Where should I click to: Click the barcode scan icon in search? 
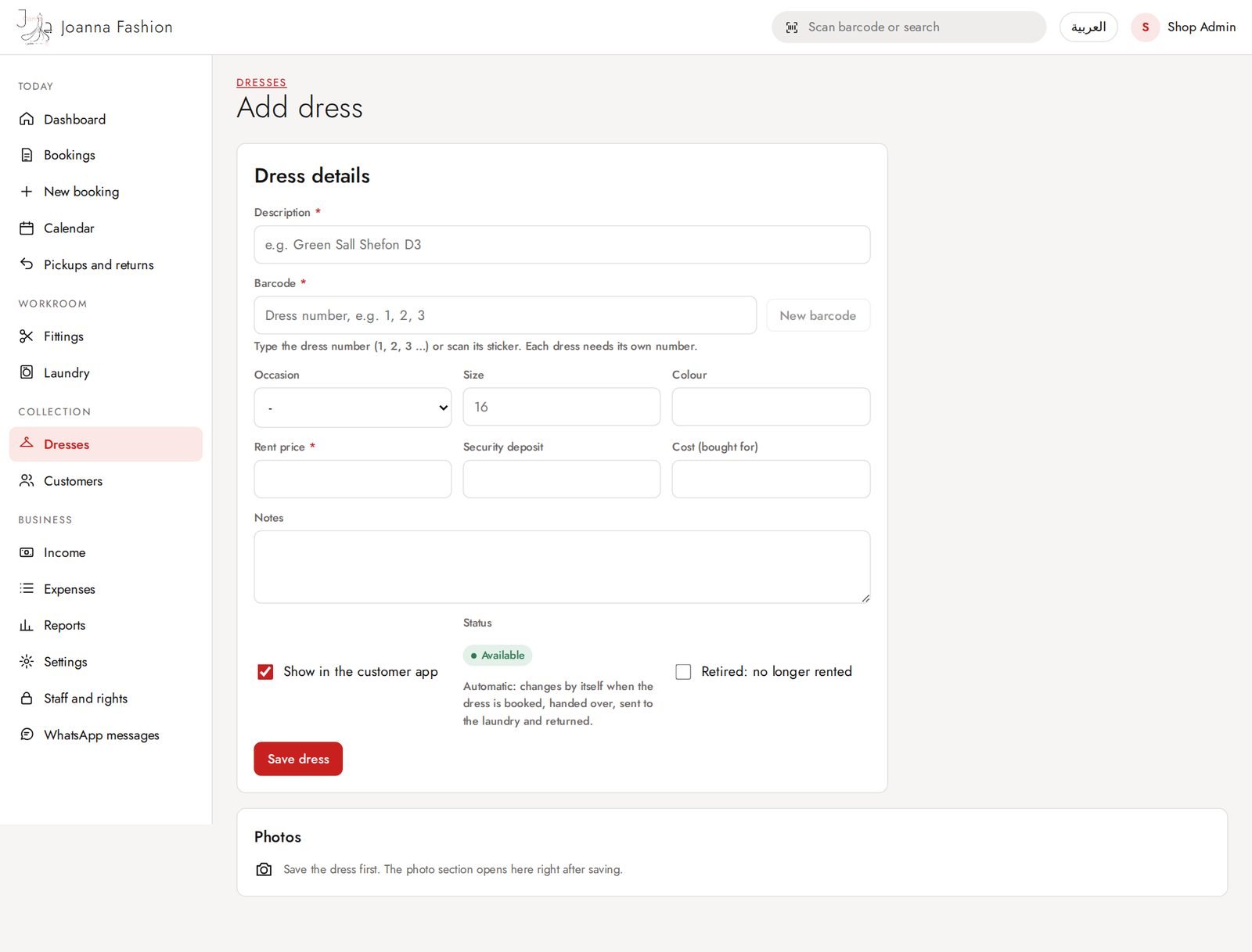click(x=792, y=27)
